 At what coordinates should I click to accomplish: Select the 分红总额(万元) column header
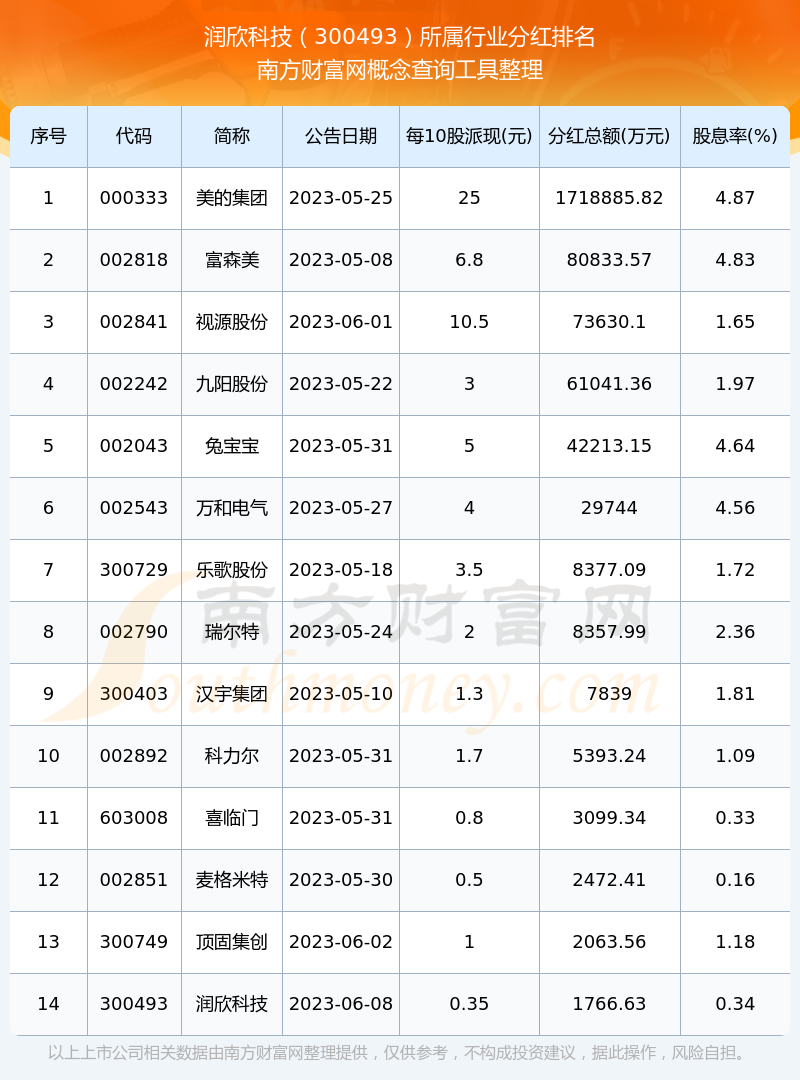pos(609,136)
